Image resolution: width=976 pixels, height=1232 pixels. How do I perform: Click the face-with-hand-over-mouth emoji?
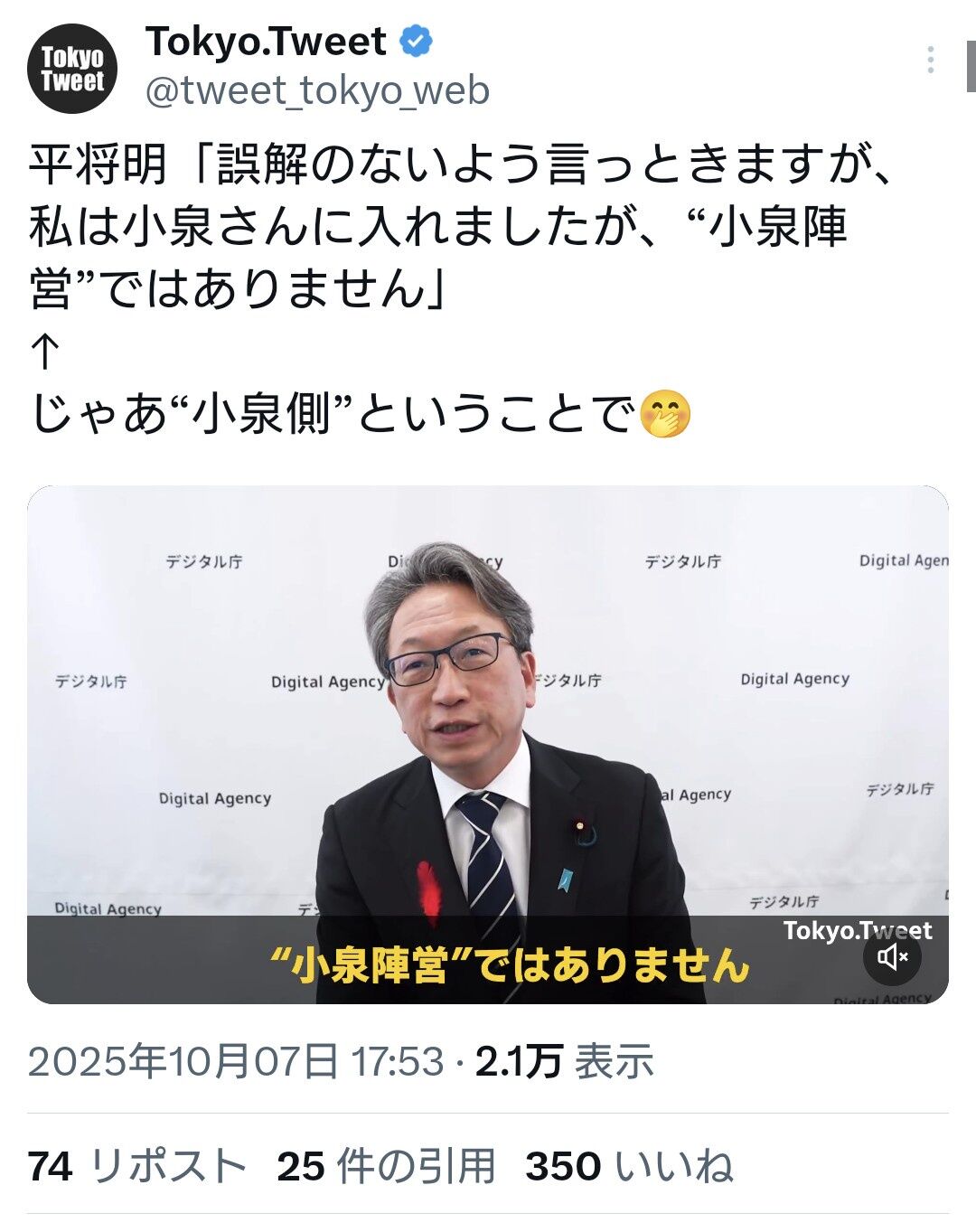(665, 415)
